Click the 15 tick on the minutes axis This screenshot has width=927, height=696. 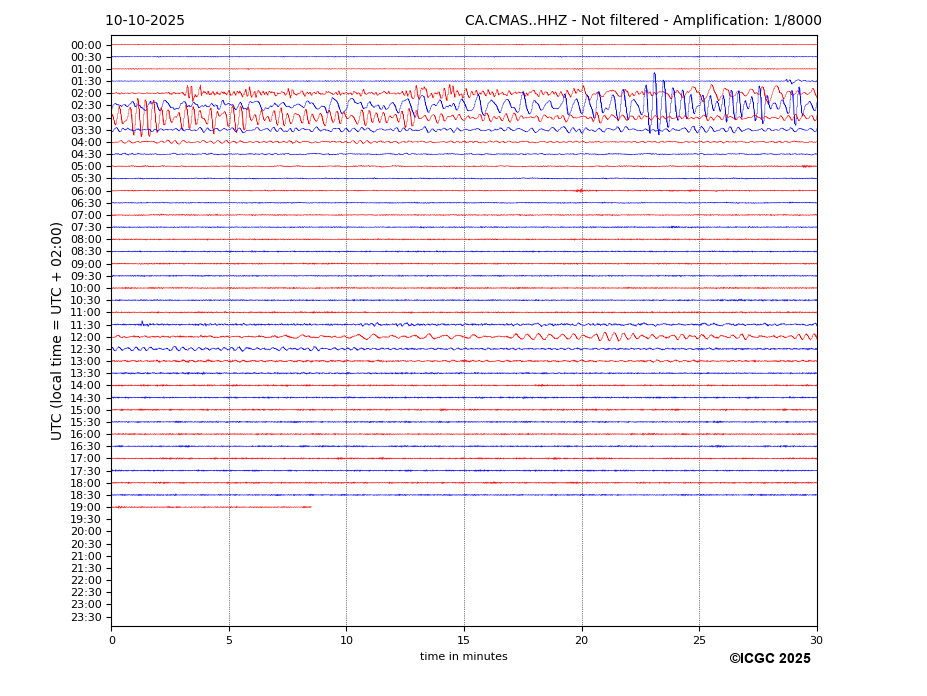coord(464,640)
